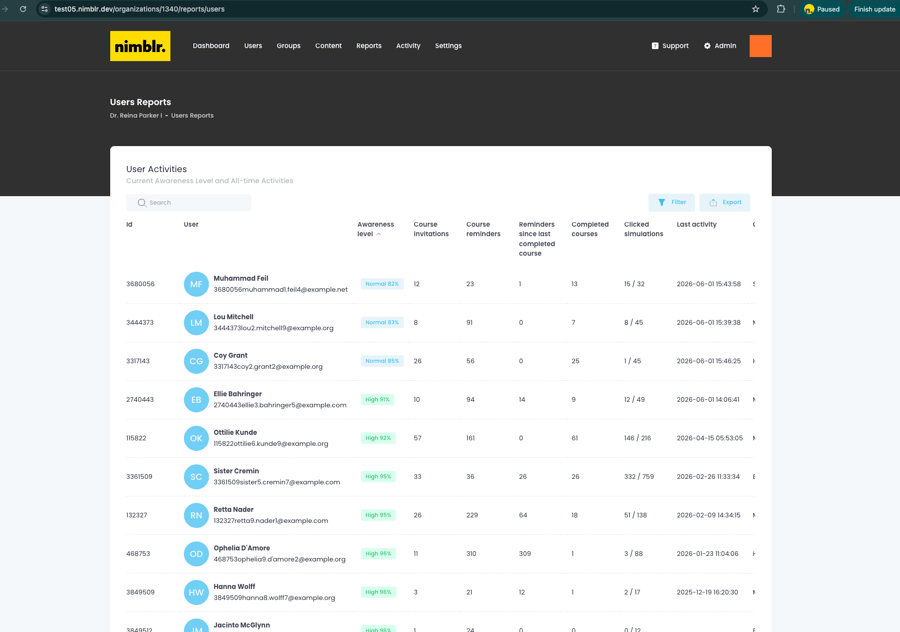
Task: Open site information icon in address bar
Action: point(45,9)
